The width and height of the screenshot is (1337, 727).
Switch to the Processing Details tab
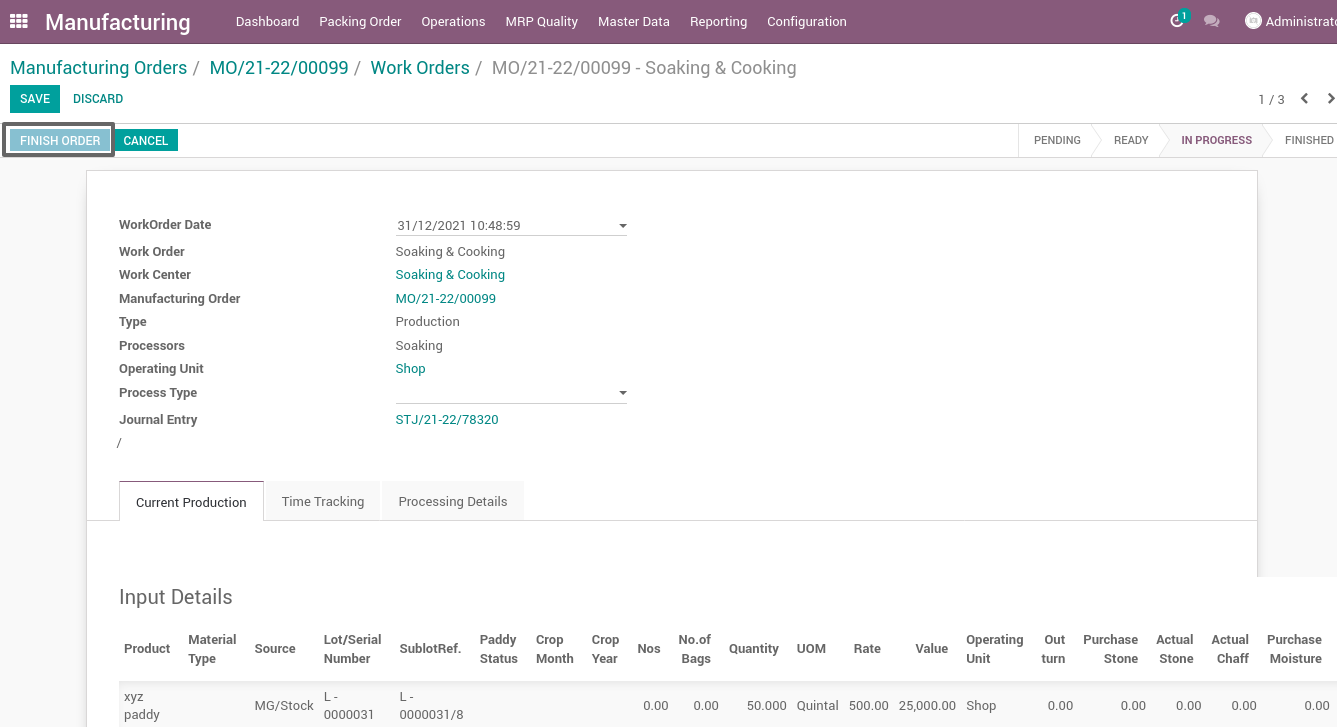point(452,500)
